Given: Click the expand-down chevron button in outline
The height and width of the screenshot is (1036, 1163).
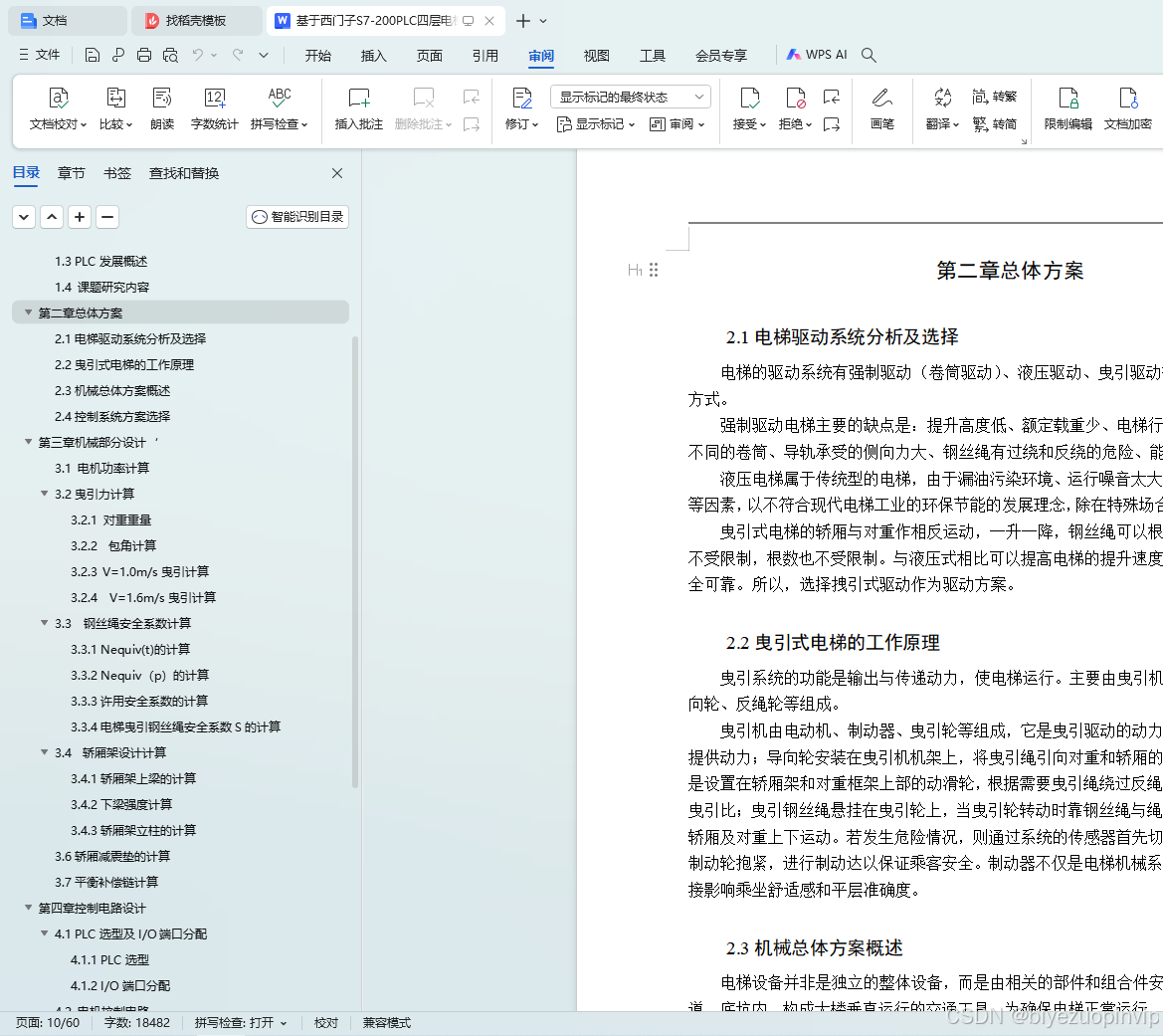Looking at the screenshot, I should [x=24, y=217].
